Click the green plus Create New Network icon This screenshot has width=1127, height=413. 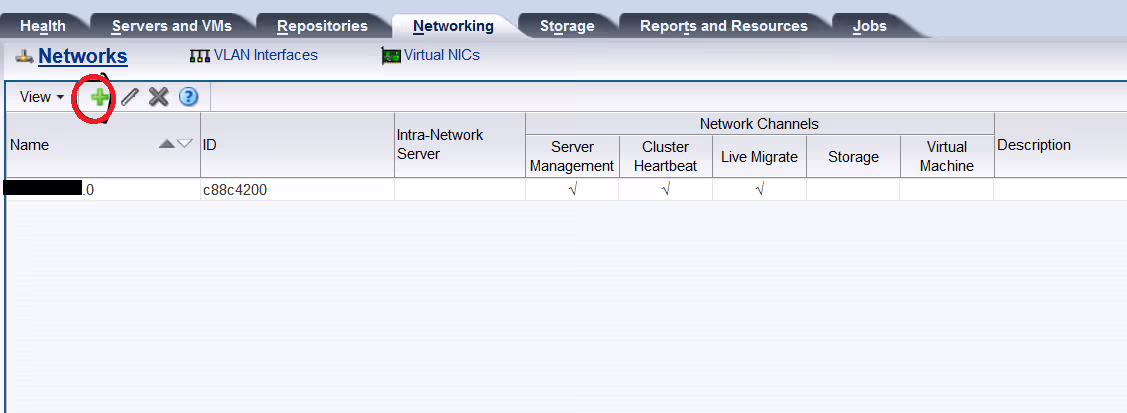click(x=100, y=97)
